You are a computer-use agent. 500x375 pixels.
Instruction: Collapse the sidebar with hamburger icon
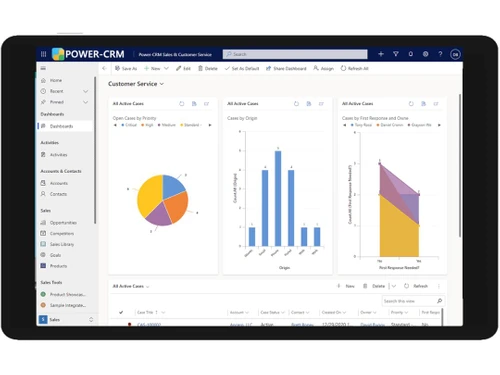(43, 68)
